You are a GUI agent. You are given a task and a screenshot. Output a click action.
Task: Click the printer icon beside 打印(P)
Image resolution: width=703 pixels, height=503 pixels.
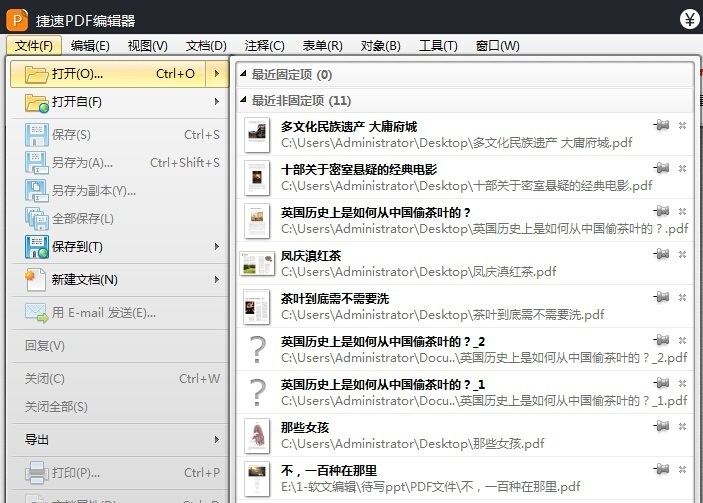click(x=37, y=473)
